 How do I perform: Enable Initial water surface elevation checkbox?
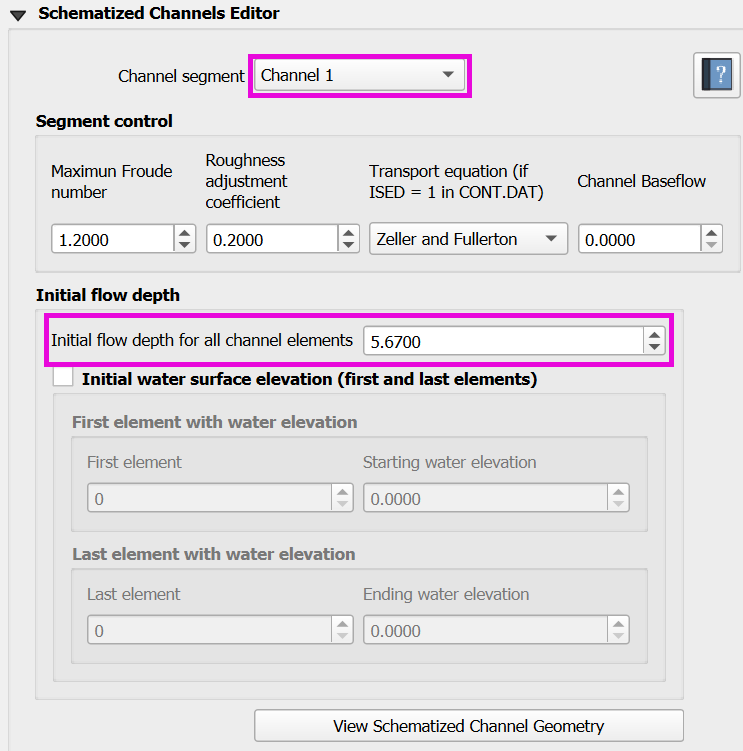point(64,379)
